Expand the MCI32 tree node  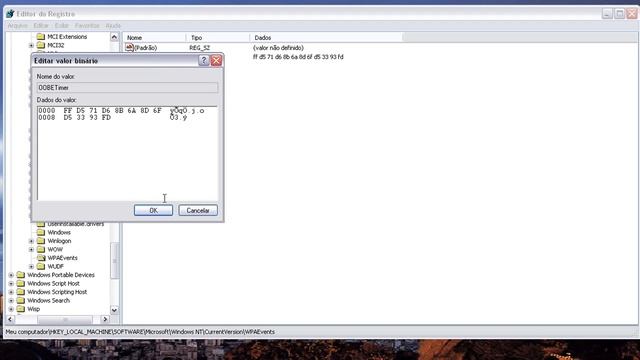(31, 45)
